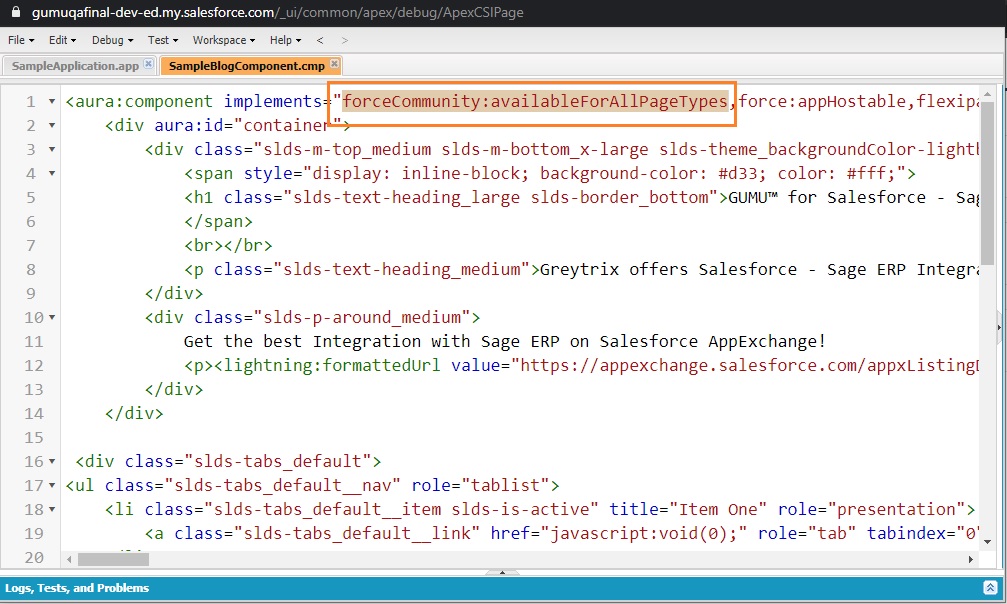Click the Logs, Tests, and Problems header
Screen dimensions: 1007x604
(x=77, y=588)
